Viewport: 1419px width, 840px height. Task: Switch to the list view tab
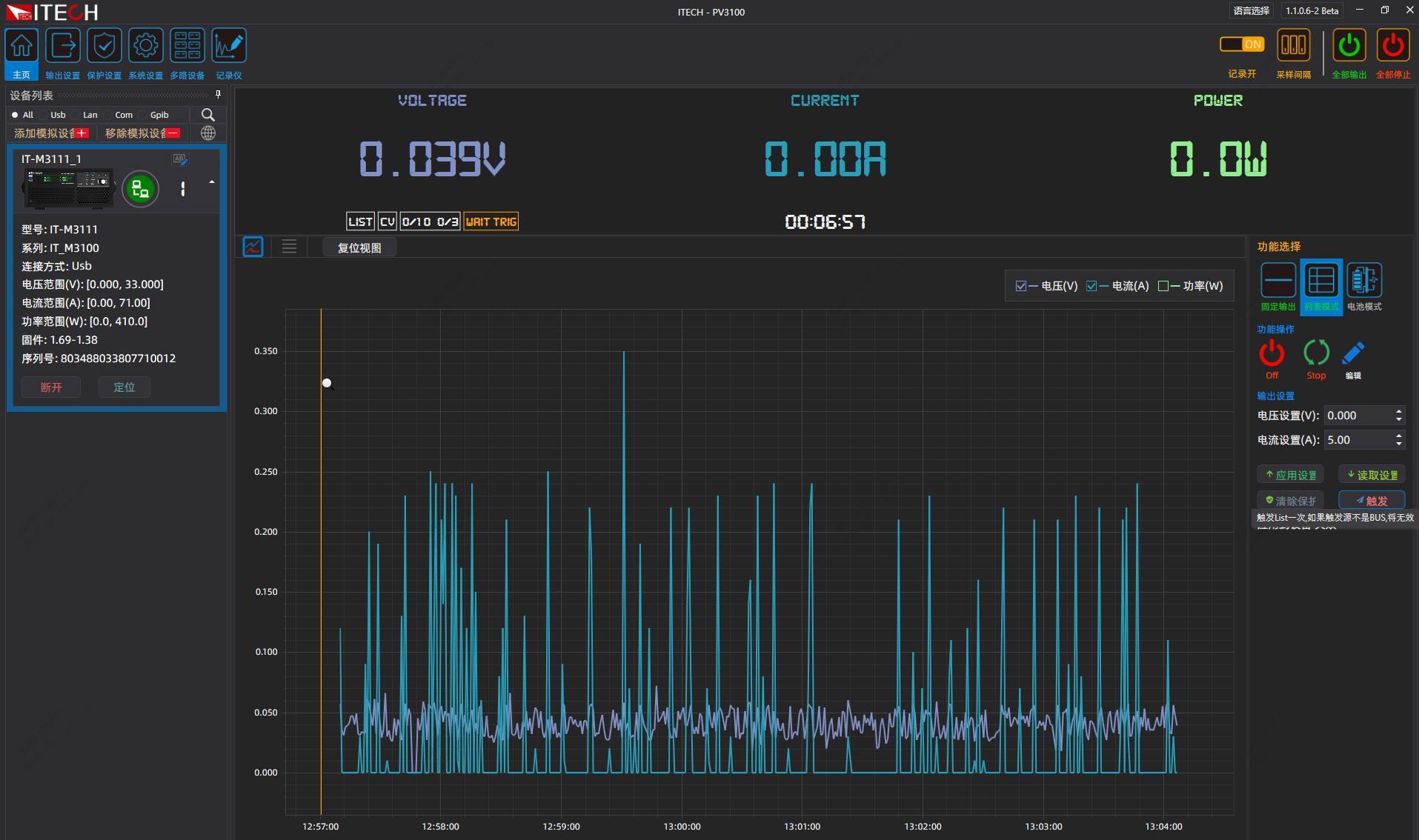tap(289, 247)
